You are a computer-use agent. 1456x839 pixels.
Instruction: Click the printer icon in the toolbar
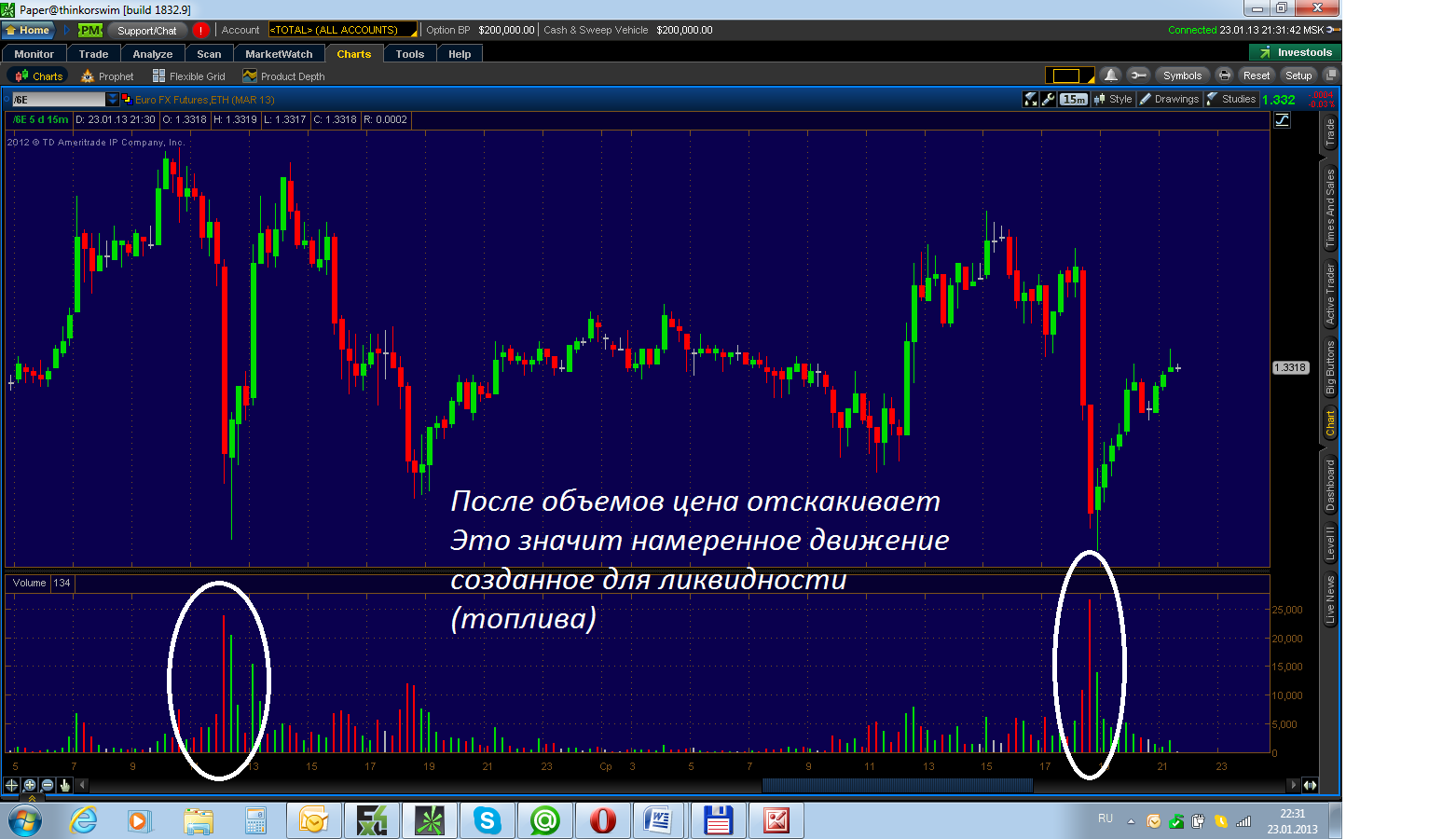1225,76
